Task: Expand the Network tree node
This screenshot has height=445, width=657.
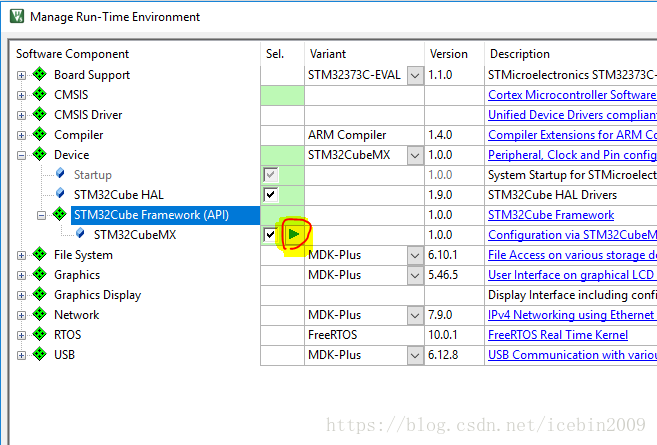Action: pos(21,316)
